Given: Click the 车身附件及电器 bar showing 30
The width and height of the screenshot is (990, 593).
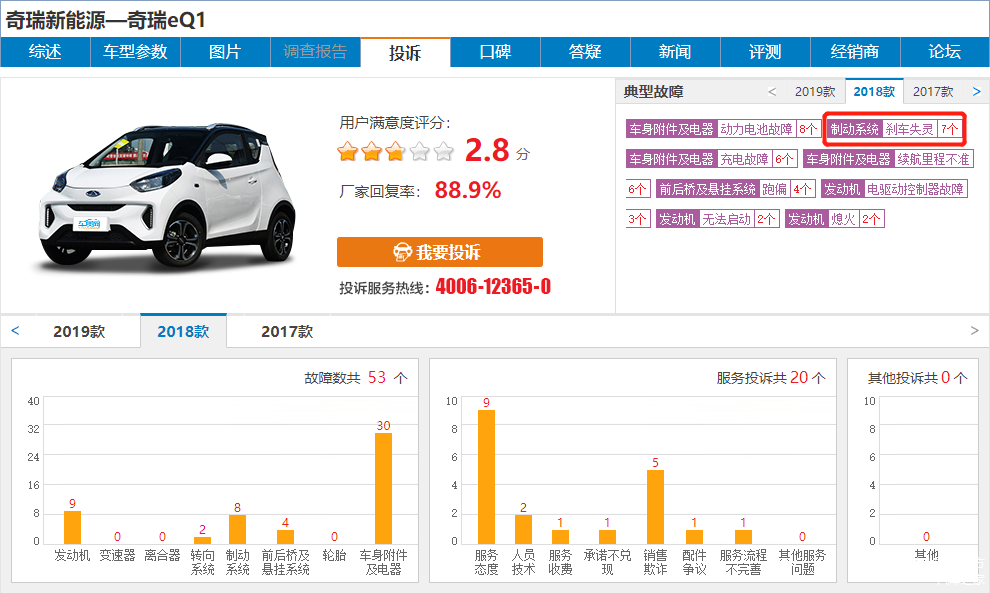Looking at the screenshot, I should point(383,487).
